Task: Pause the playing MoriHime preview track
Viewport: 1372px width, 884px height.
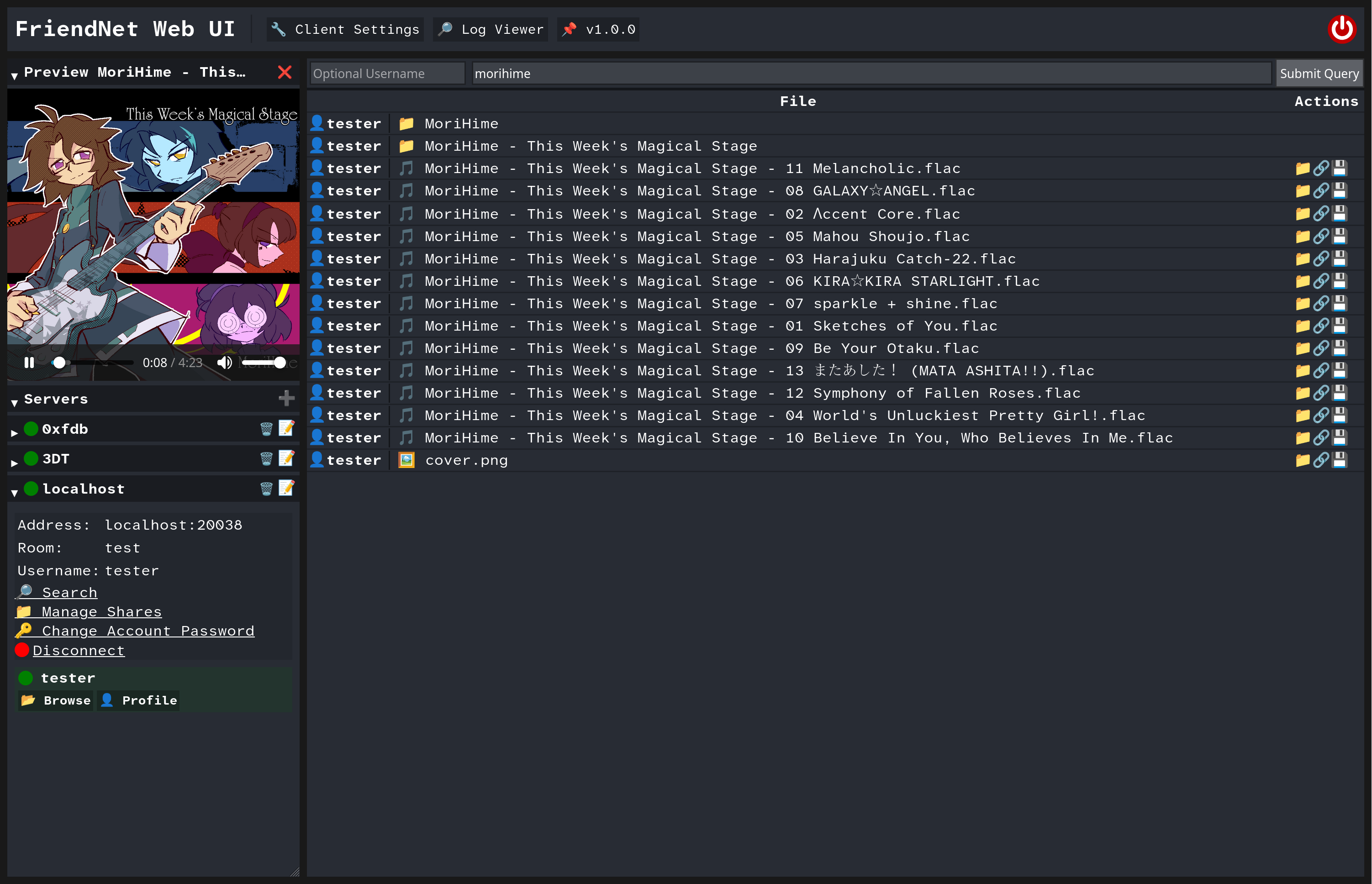Action: [x=29, y=362]
